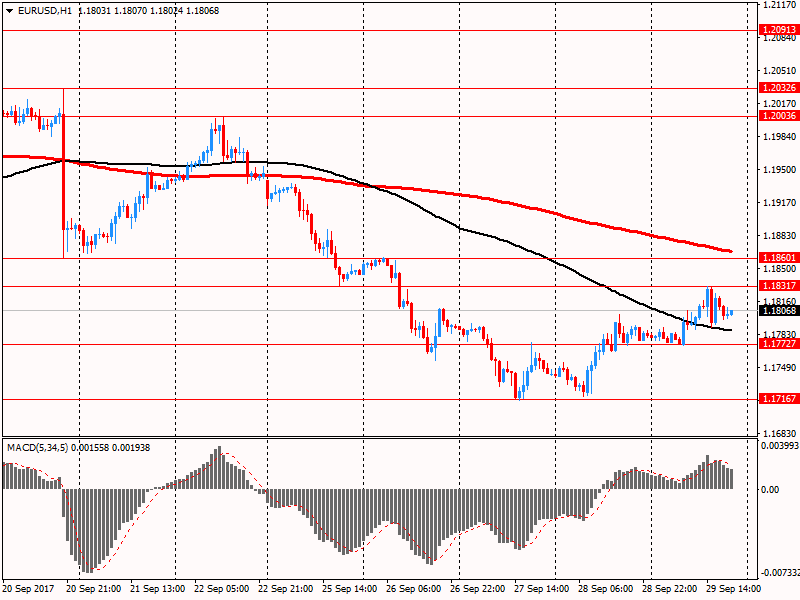The height and width of the screenshot is (600, 800).
Task: Click the EURUSD,H1 symbol title
Action: pos(45,11)
